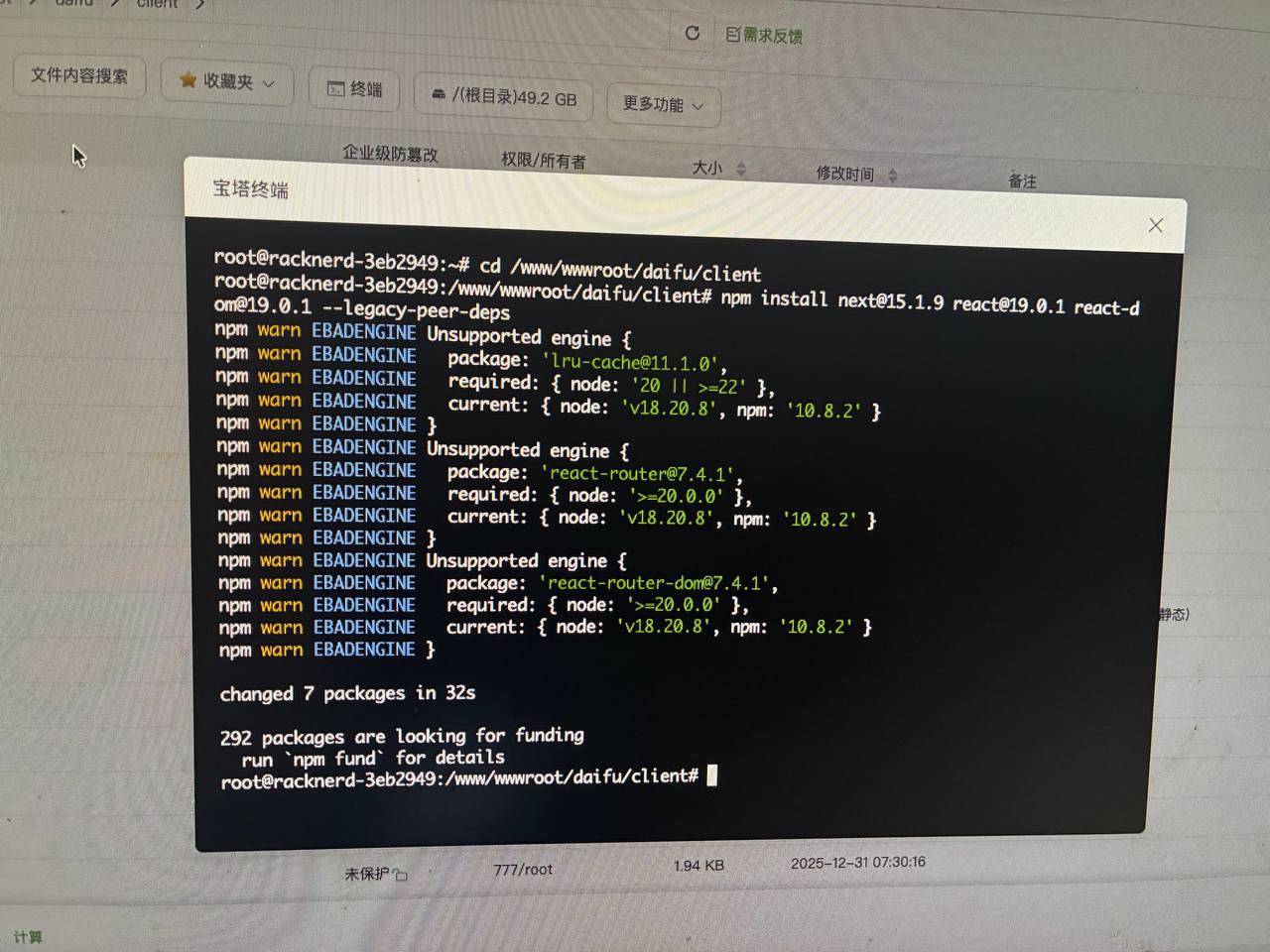Click the star icon on the 收藏夹 button

[188, 80]
